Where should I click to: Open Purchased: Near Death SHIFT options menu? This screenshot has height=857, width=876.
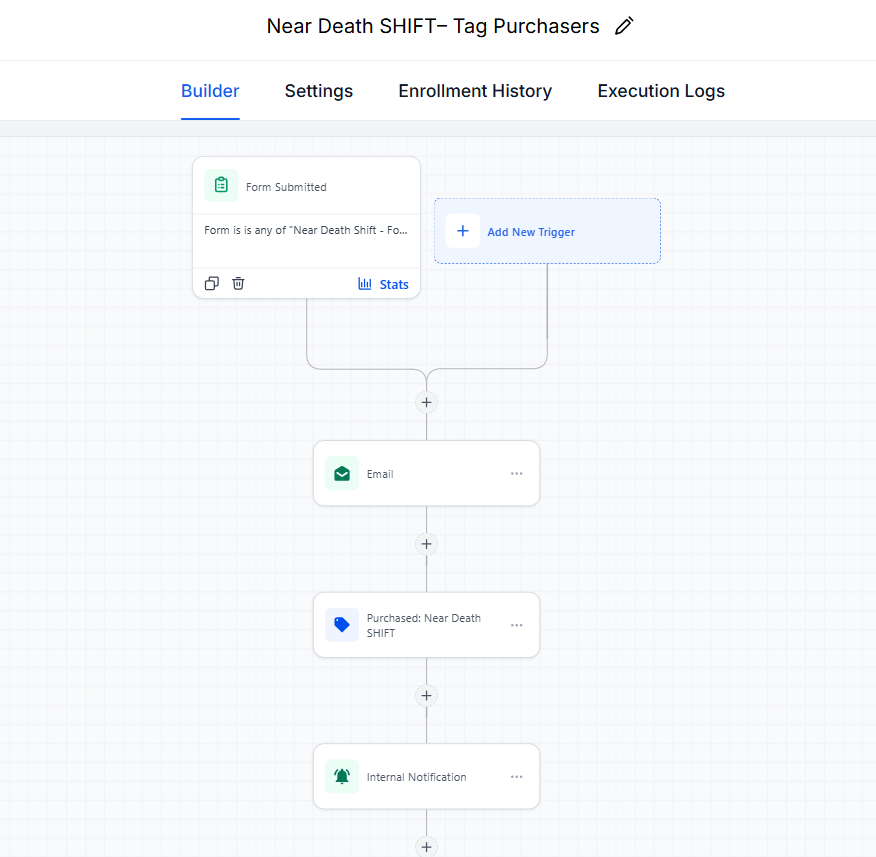517,625
